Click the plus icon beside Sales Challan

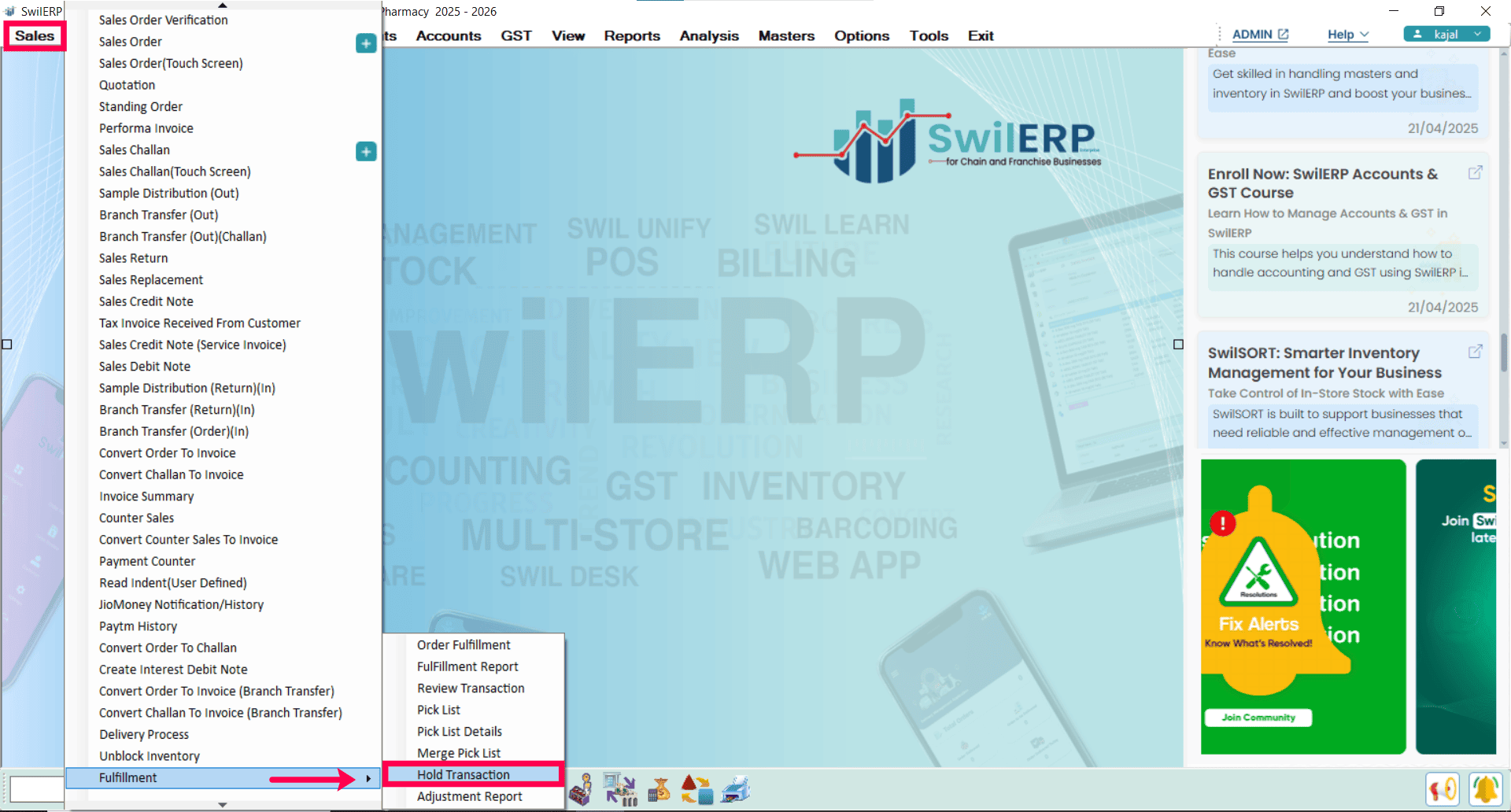pos(366,151)
